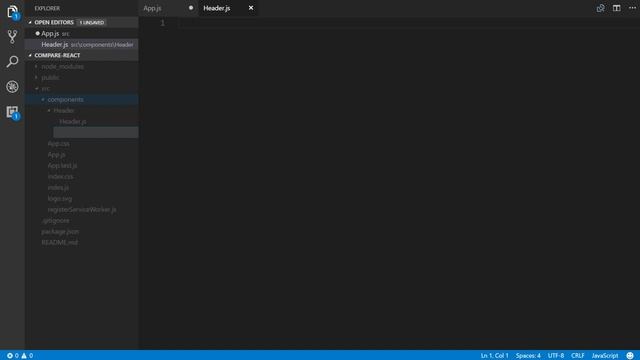640x360 pixels.
Task: Open the editor More Actions menu
Action: pos(632,8)
